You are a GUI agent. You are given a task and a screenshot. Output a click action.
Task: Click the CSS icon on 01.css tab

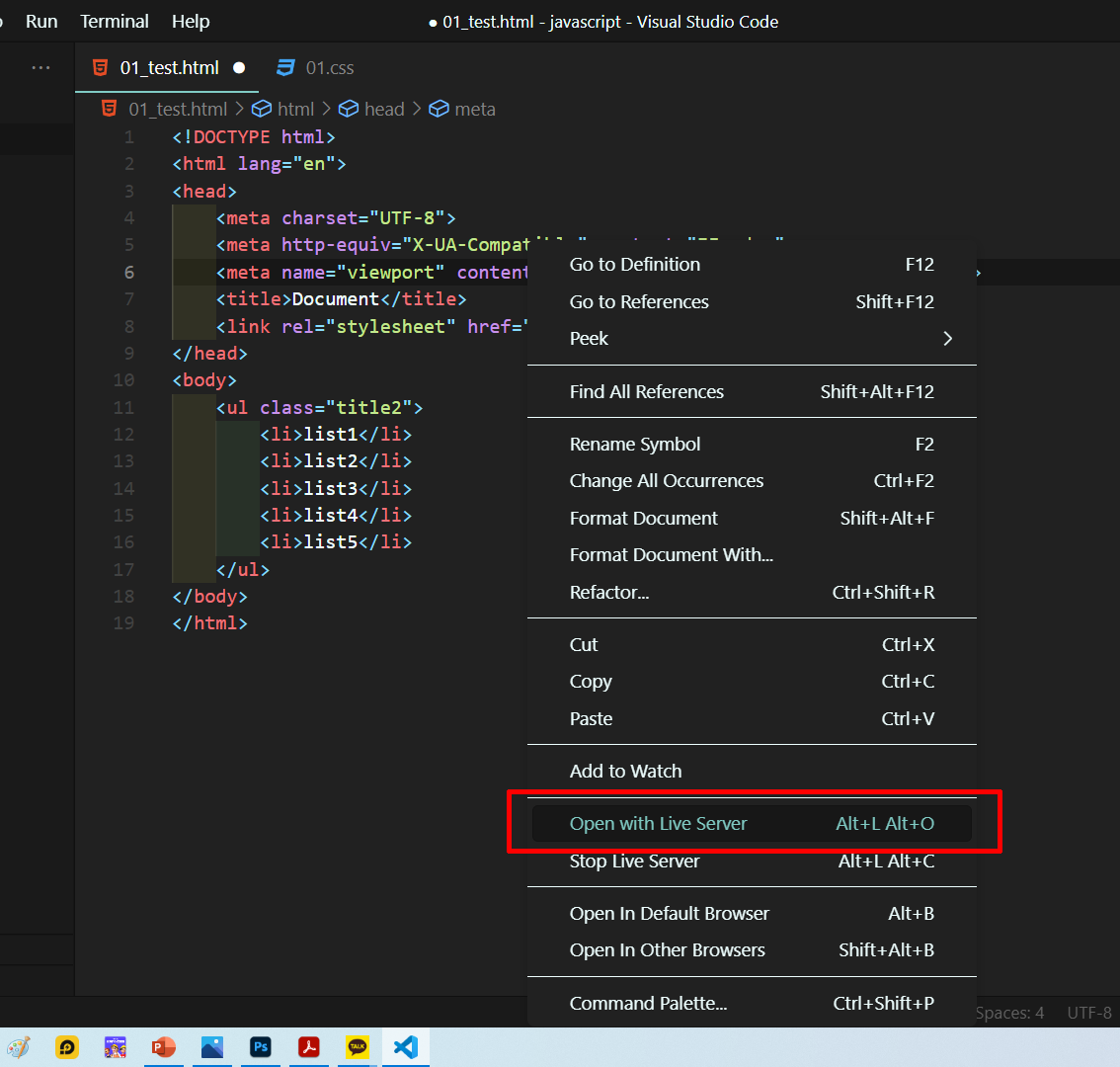pyautogui.click(x=285, y=68)
